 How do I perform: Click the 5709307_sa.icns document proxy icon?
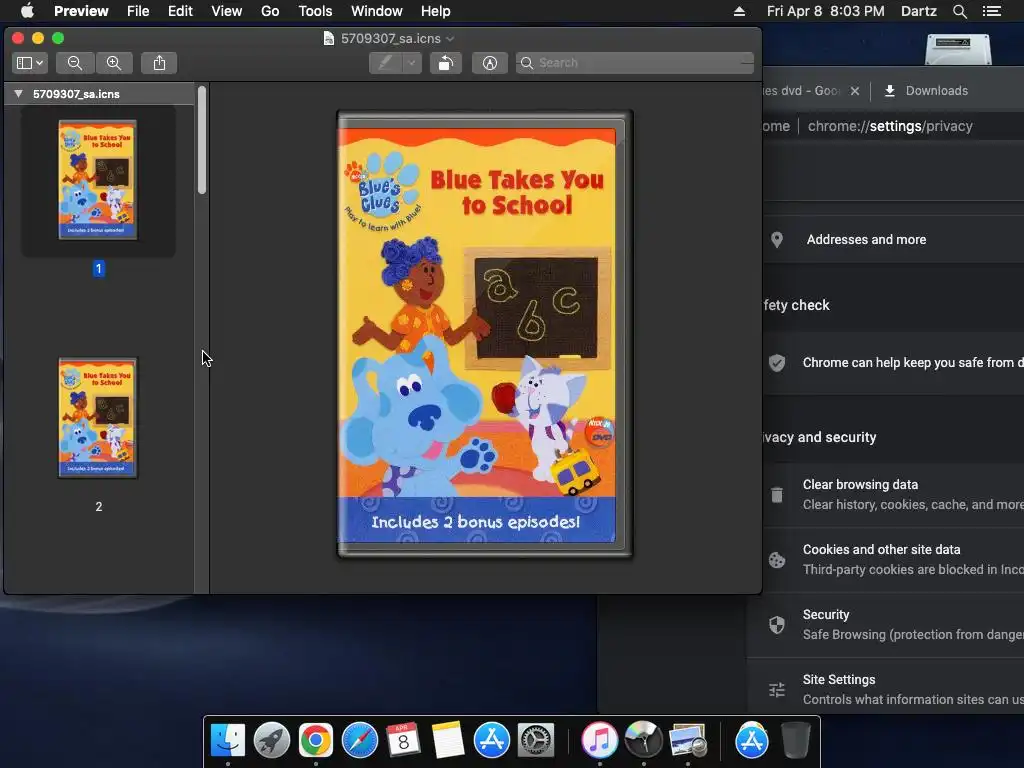[329, 39]
